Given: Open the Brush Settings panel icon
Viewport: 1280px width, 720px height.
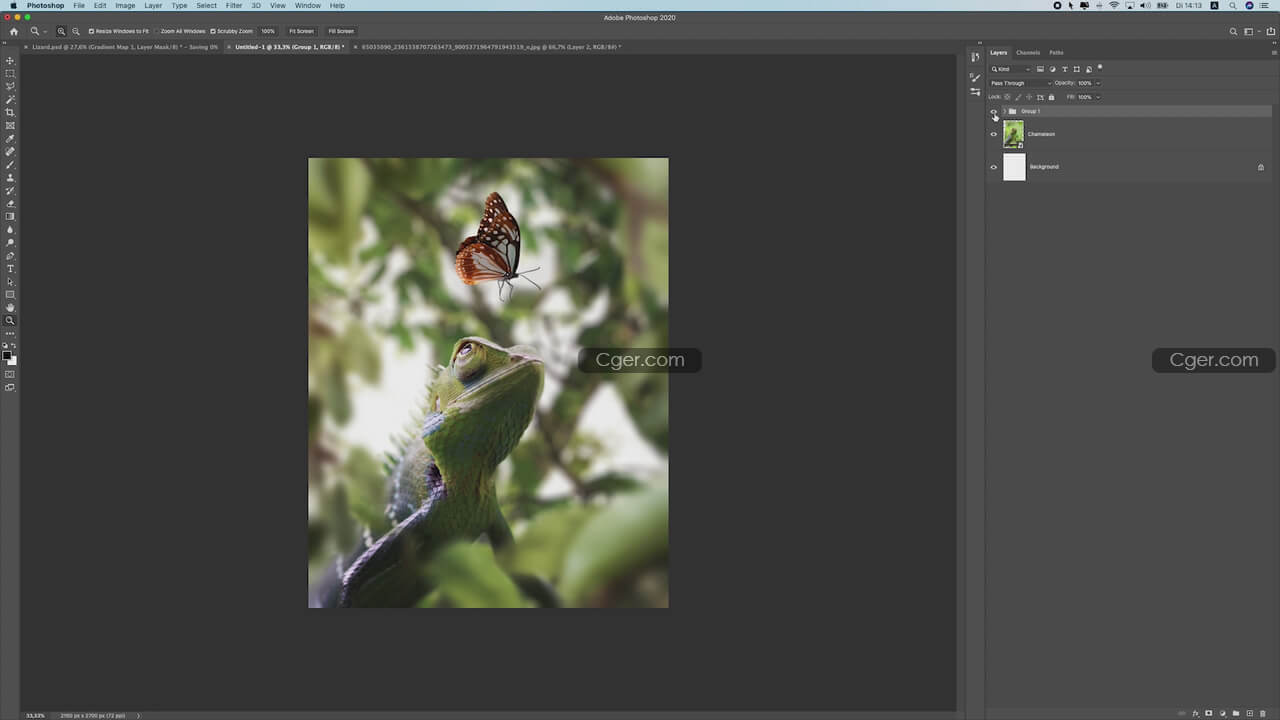Looking at the screenshot, I should pyautogui.click(x=975, y=76).
